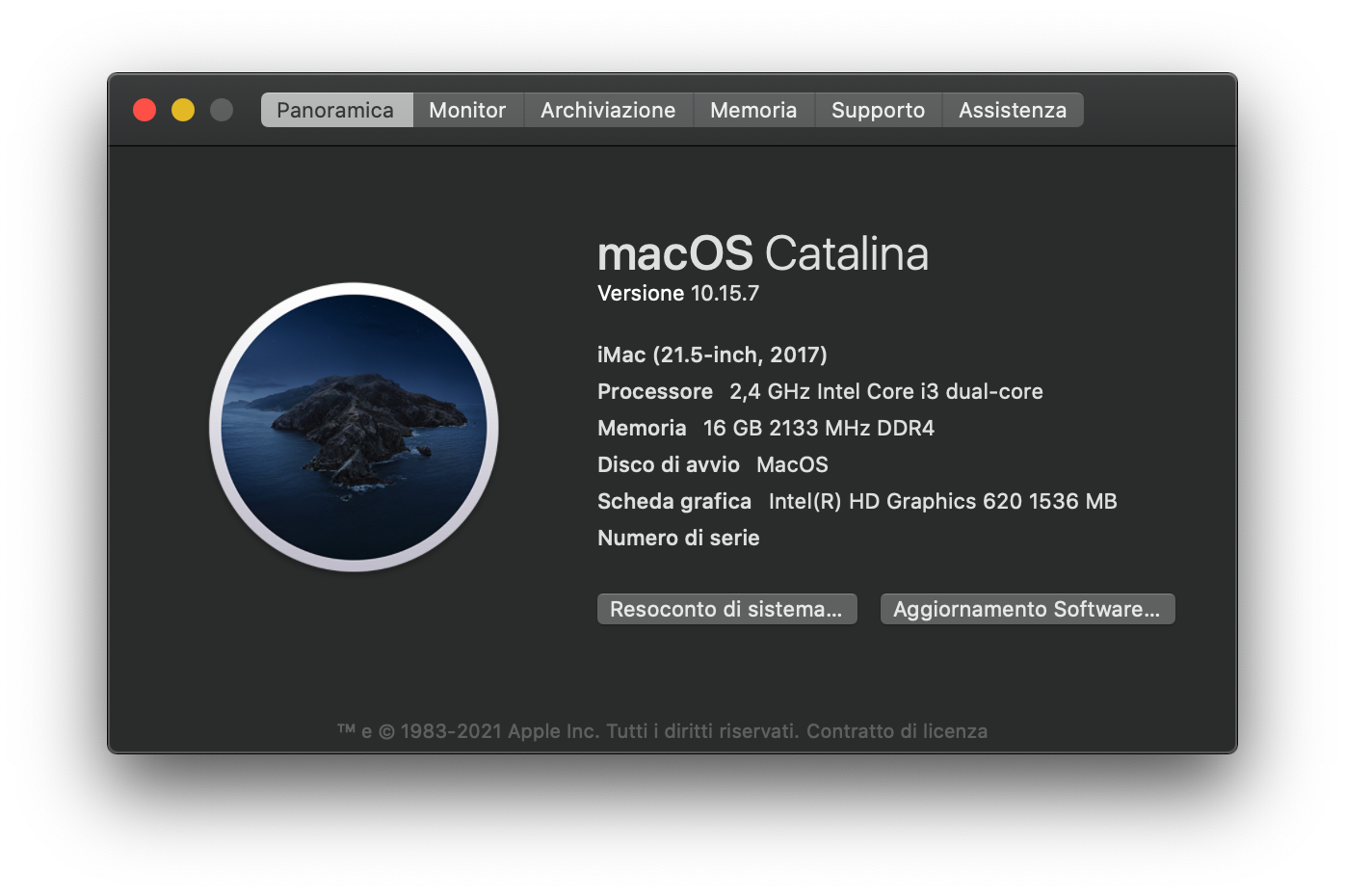
Task: Click the Scheda grafica label
Action: coord(674,501)
